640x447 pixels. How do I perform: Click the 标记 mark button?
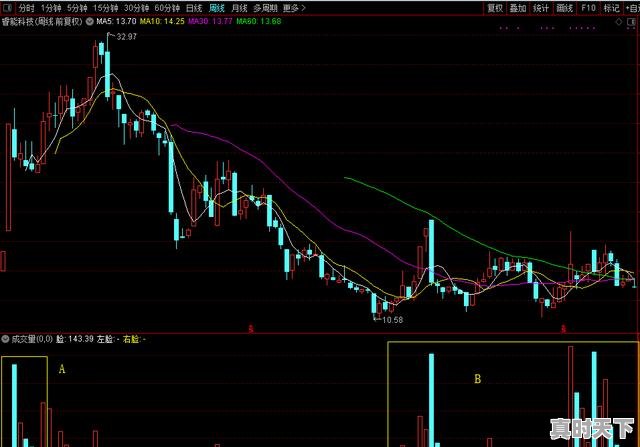click(610, 7)
